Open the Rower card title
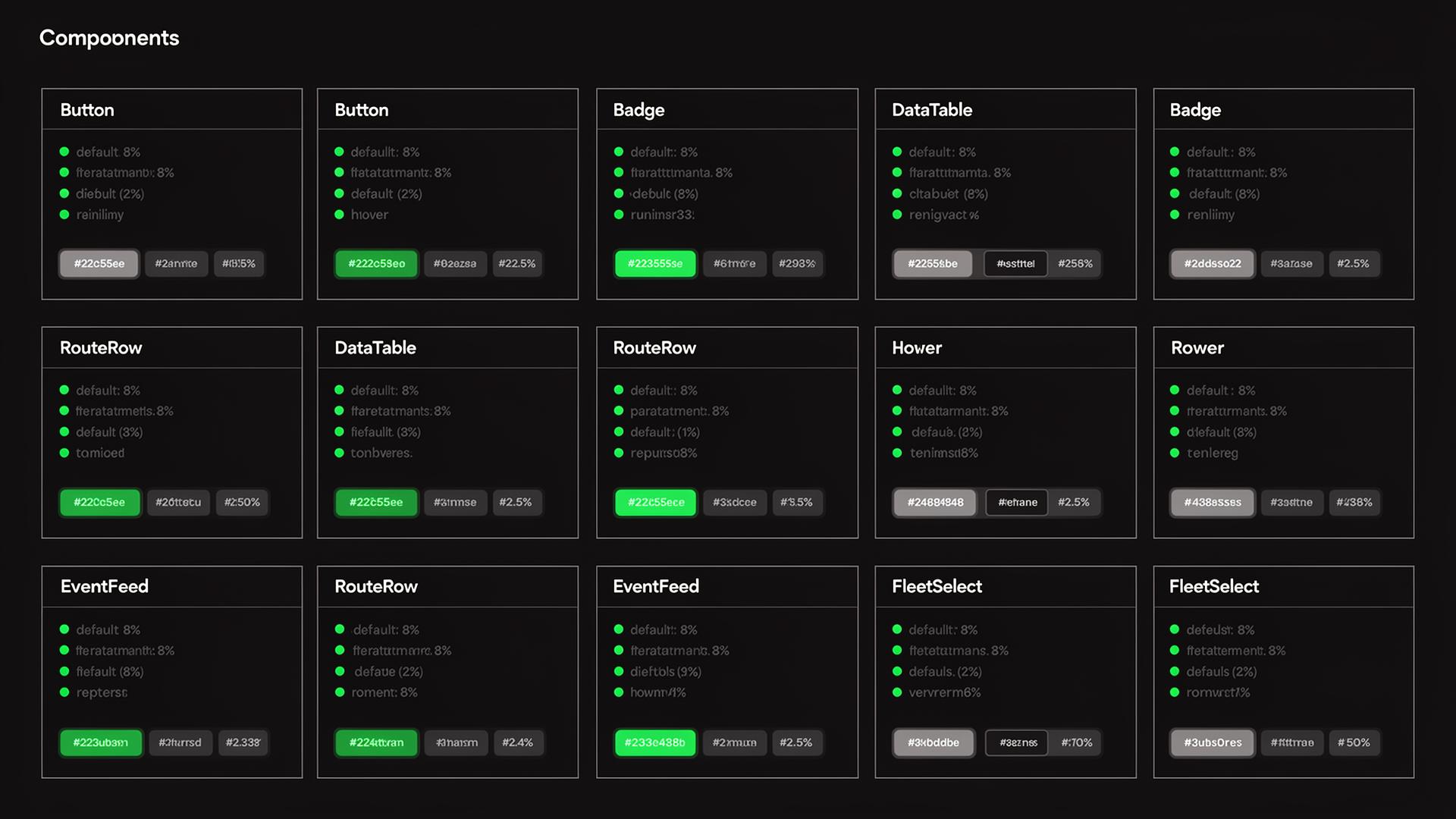The width and height of the screenshot is (1456, 819). pyautogui.click(x=1197, y=348)
